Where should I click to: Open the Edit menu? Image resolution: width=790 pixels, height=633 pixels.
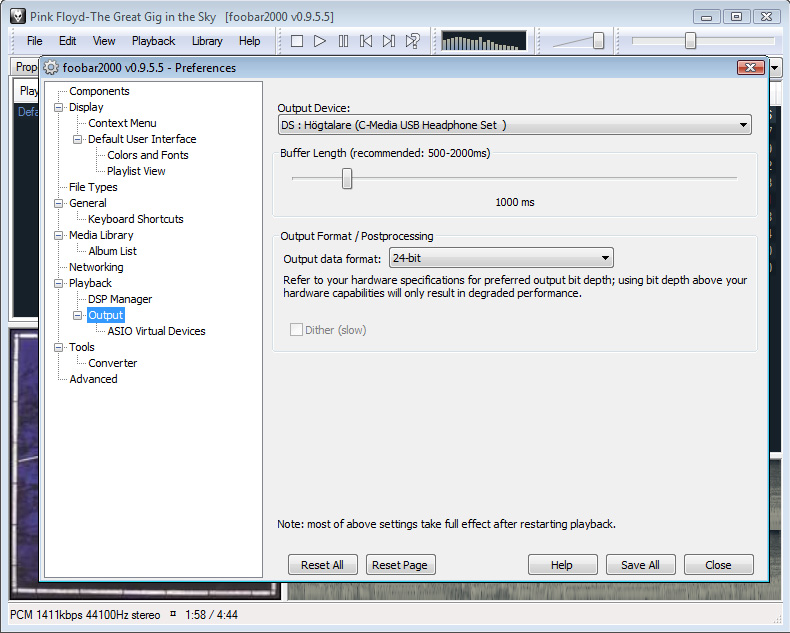(68, 41)
